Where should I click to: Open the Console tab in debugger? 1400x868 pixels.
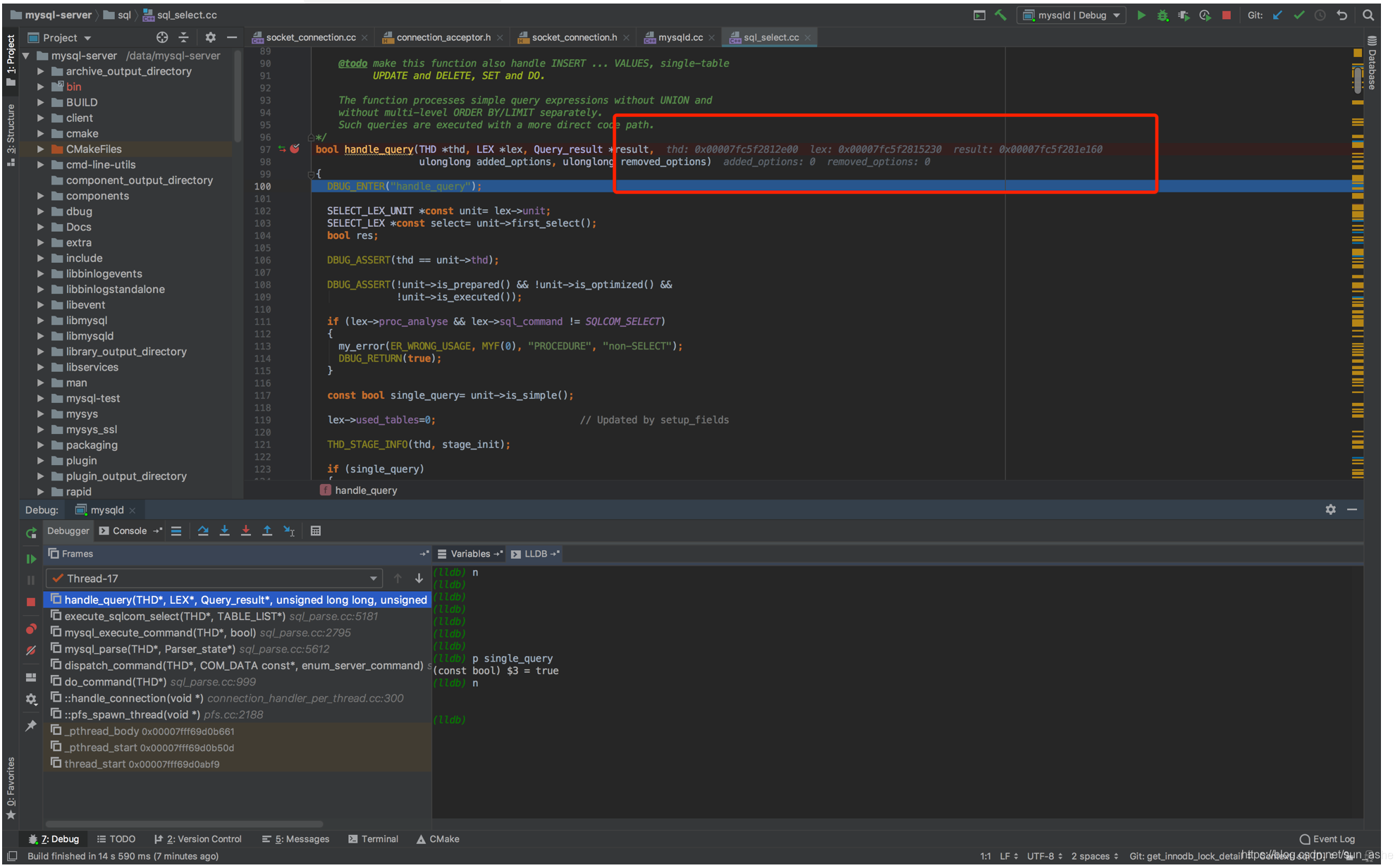129,531
